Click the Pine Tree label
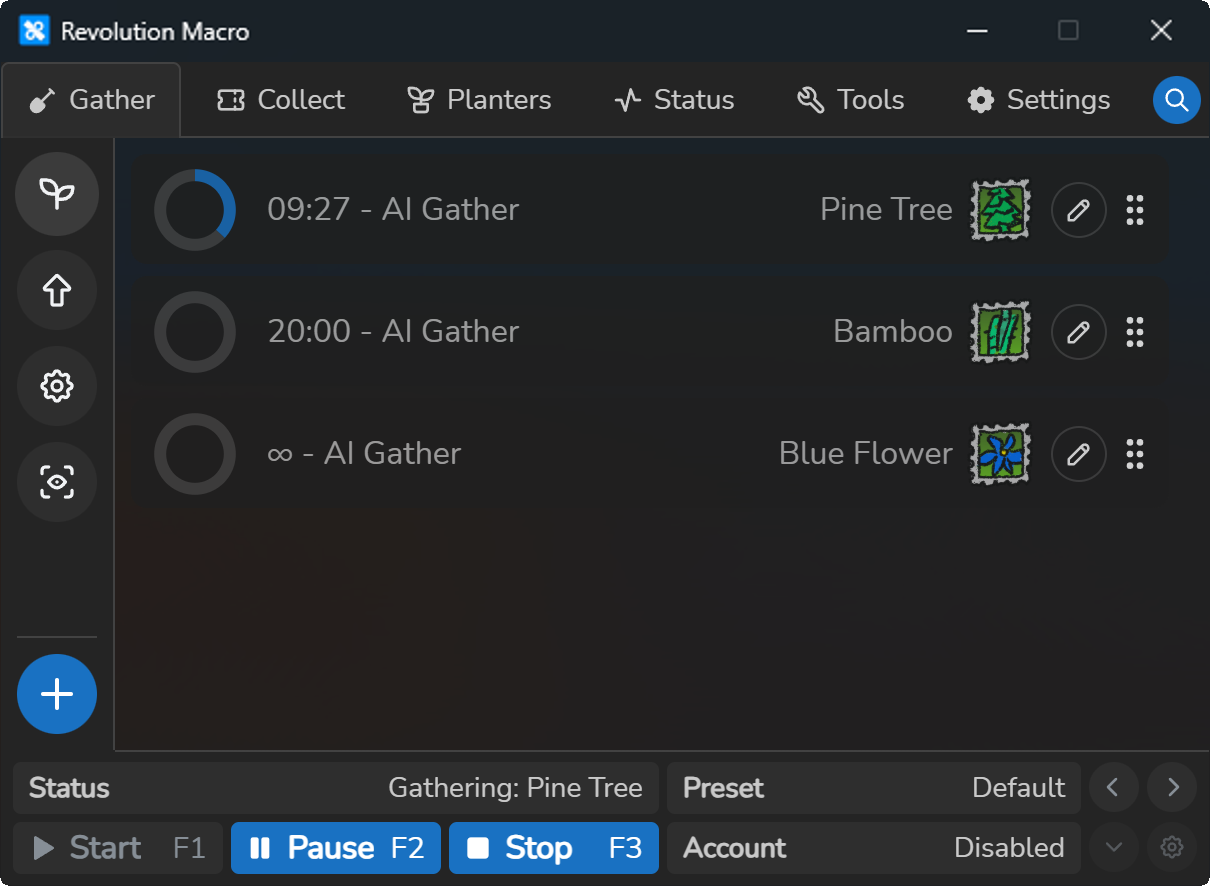The height and width of the screenshot is (886, 1210). (886, 210)
